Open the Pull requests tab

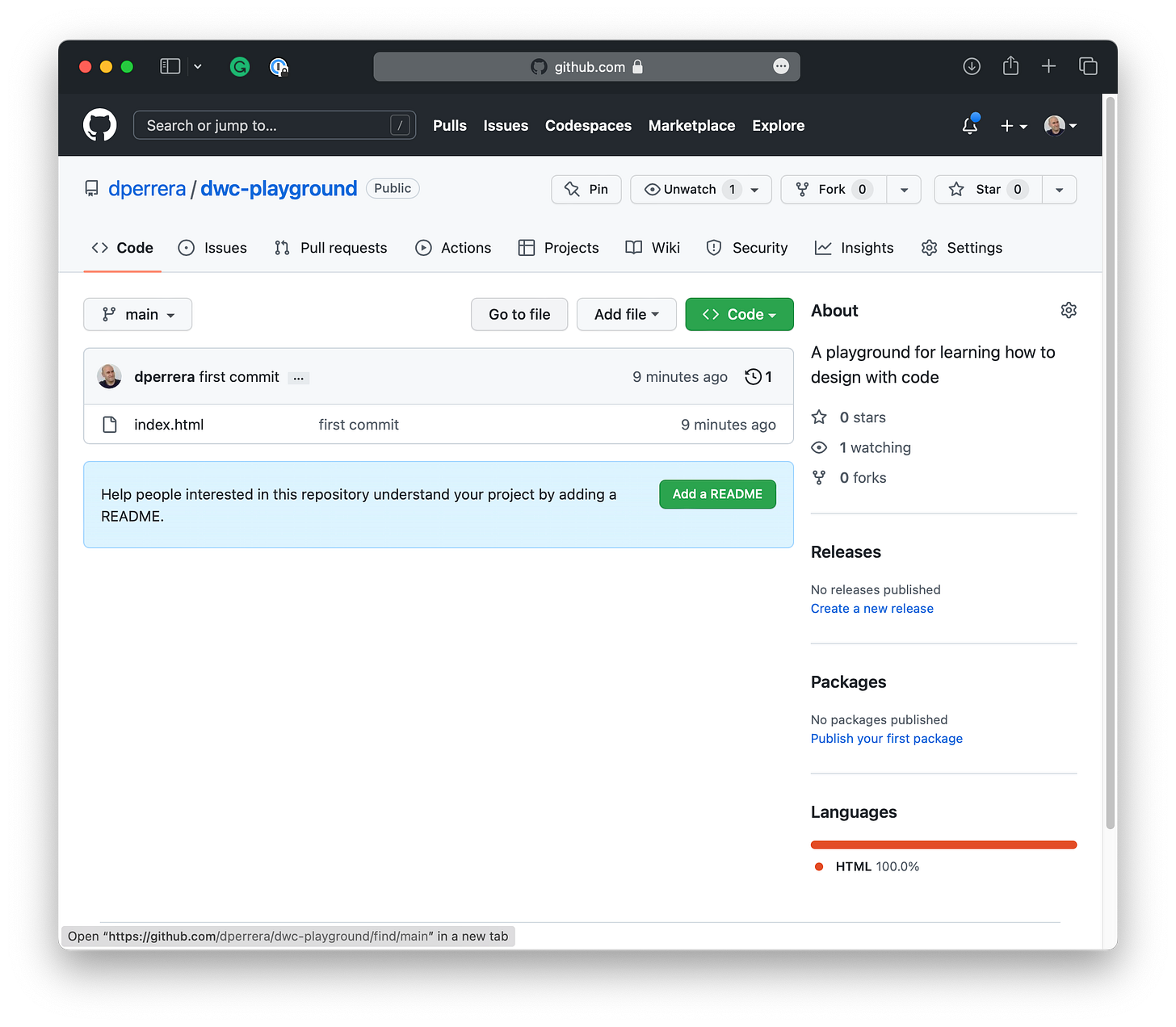tap(331, 248)
